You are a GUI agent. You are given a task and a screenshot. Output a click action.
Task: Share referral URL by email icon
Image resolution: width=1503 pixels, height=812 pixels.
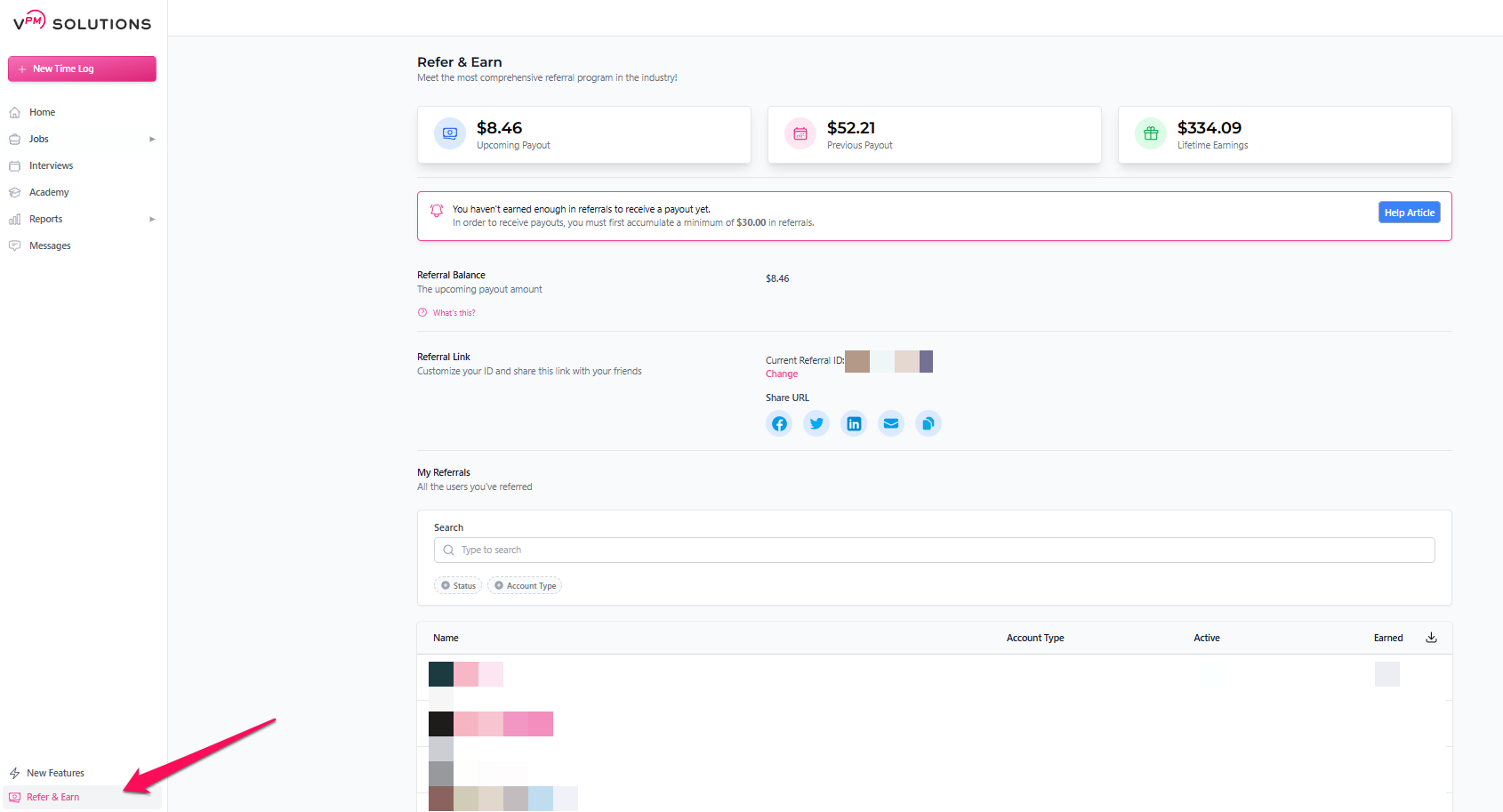coord(891,423)
